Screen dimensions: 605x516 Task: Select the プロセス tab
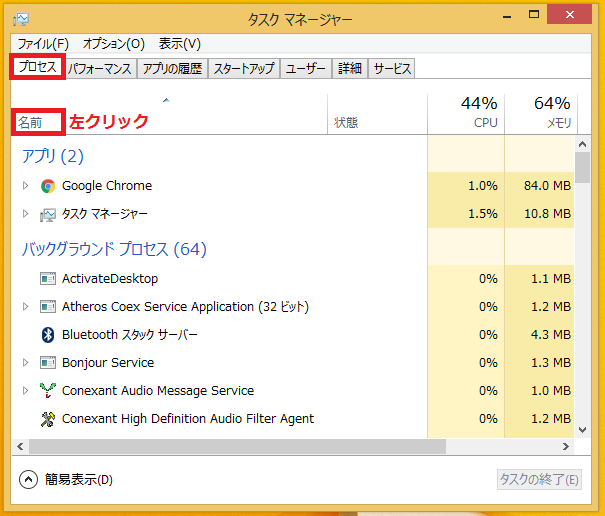[37, 66]
